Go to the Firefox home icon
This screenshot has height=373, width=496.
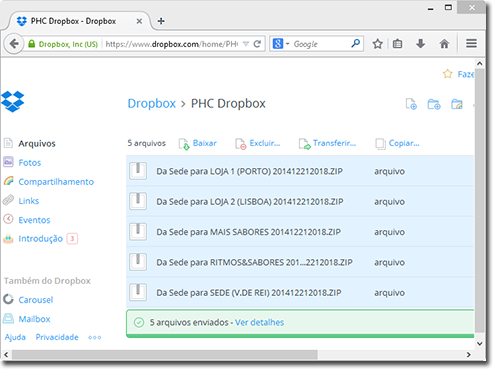[444, 44]
